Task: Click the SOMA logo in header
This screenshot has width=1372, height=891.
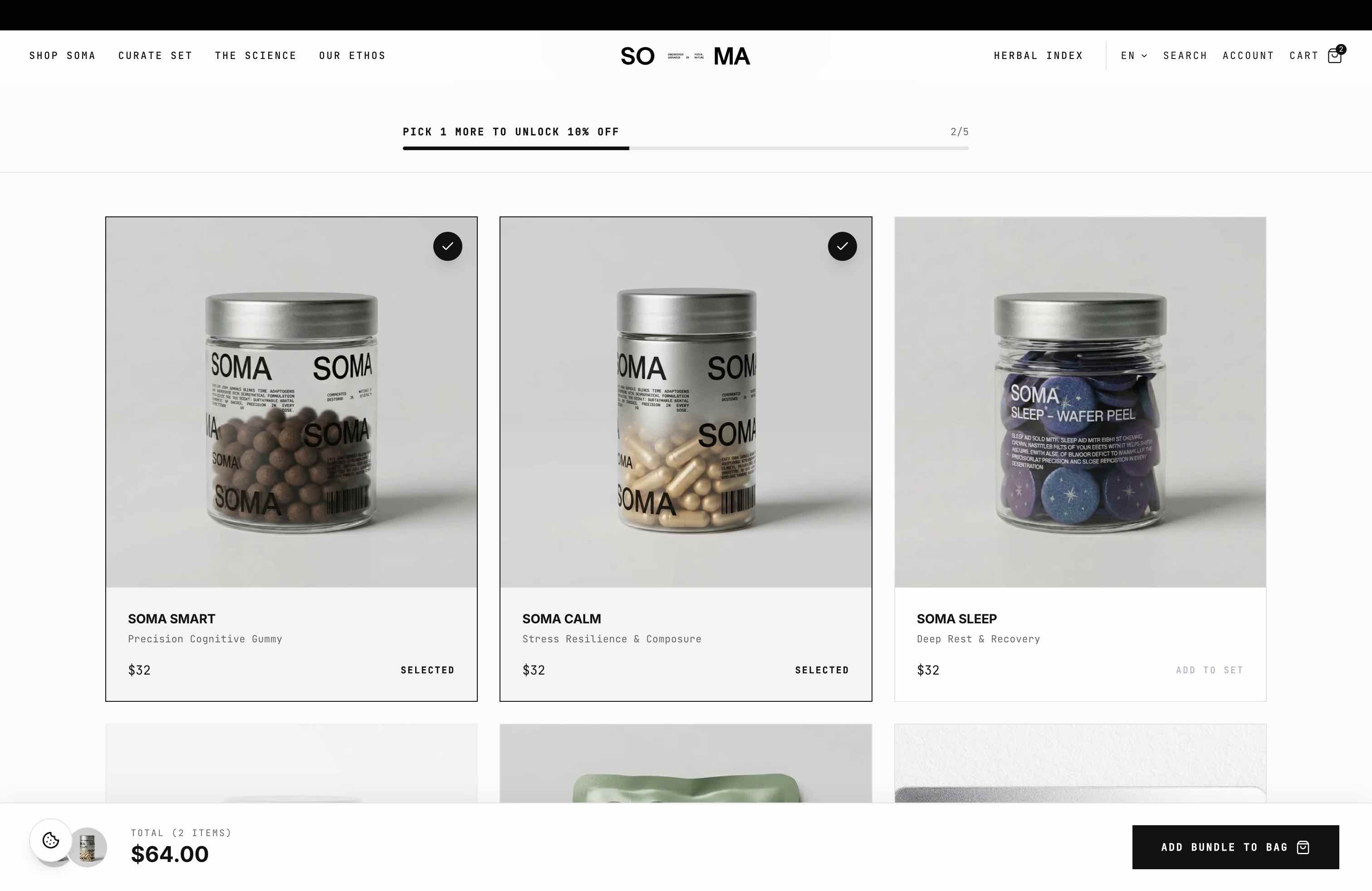Action: point(685,56)
